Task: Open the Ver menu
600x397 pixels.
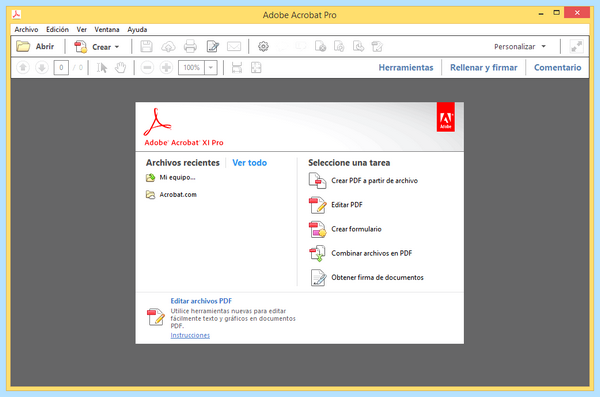Action: (82, 29)
